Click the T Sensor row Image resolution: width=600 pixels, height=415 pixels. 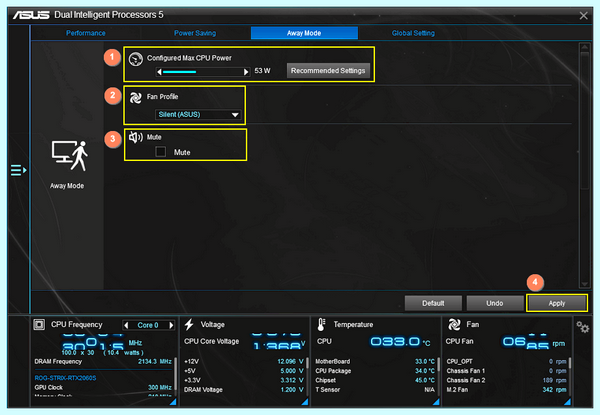(x=375, y=390)
